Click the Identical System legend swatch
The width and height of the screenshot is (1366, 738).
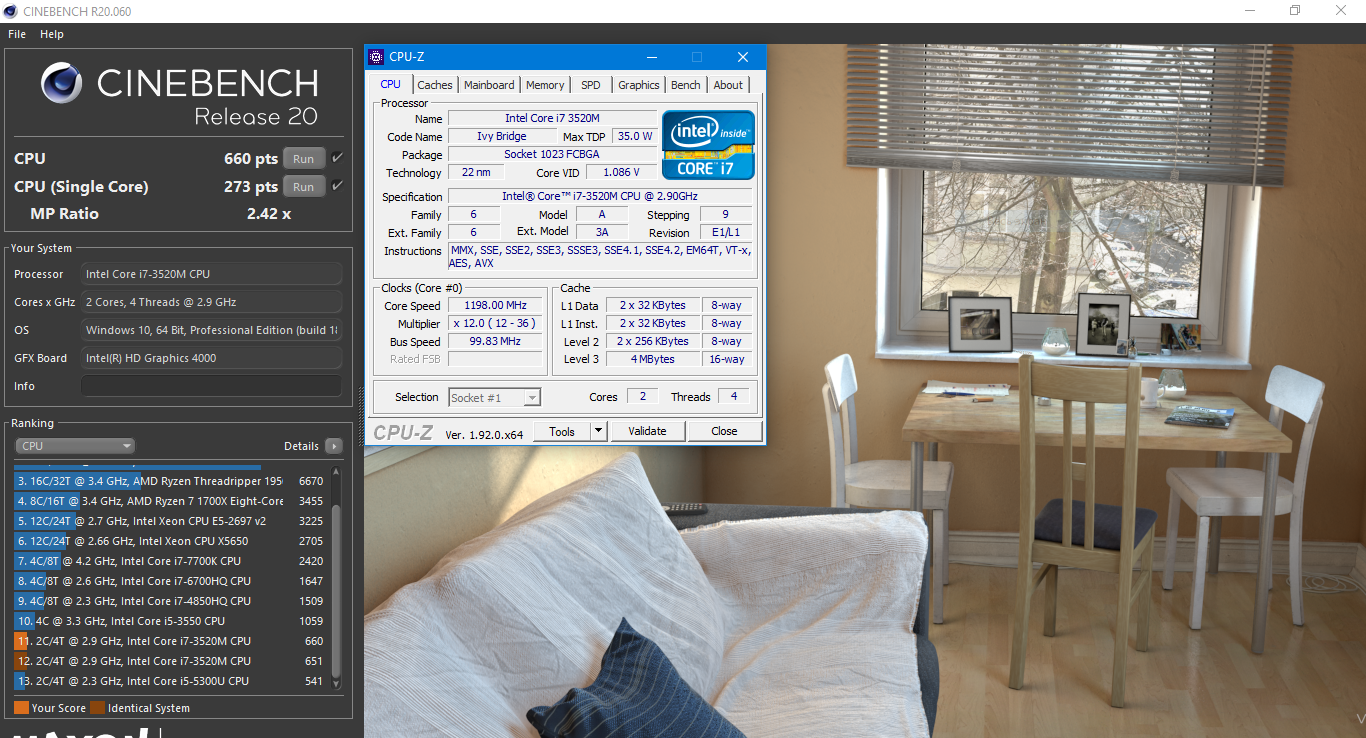[x=97, y=708]
